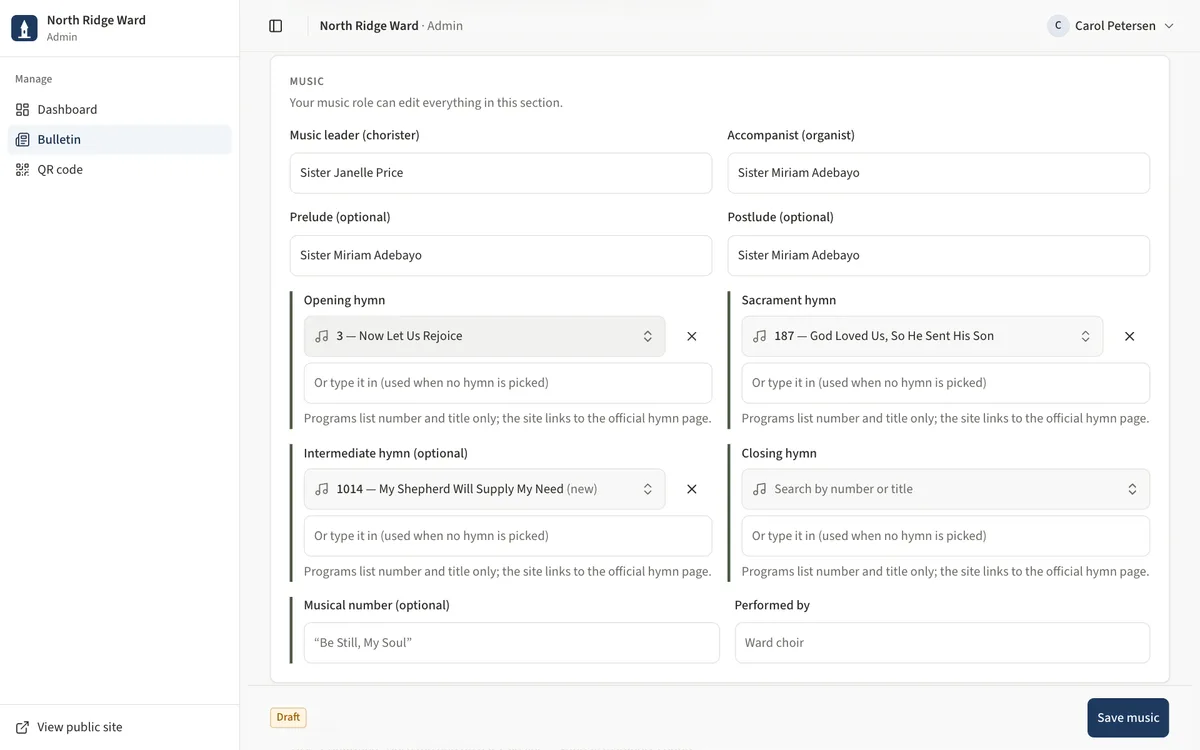Screen dimensions: 1200x750
Task: Focus the Sacrament hymn type-it-in field
Action: 946,383
